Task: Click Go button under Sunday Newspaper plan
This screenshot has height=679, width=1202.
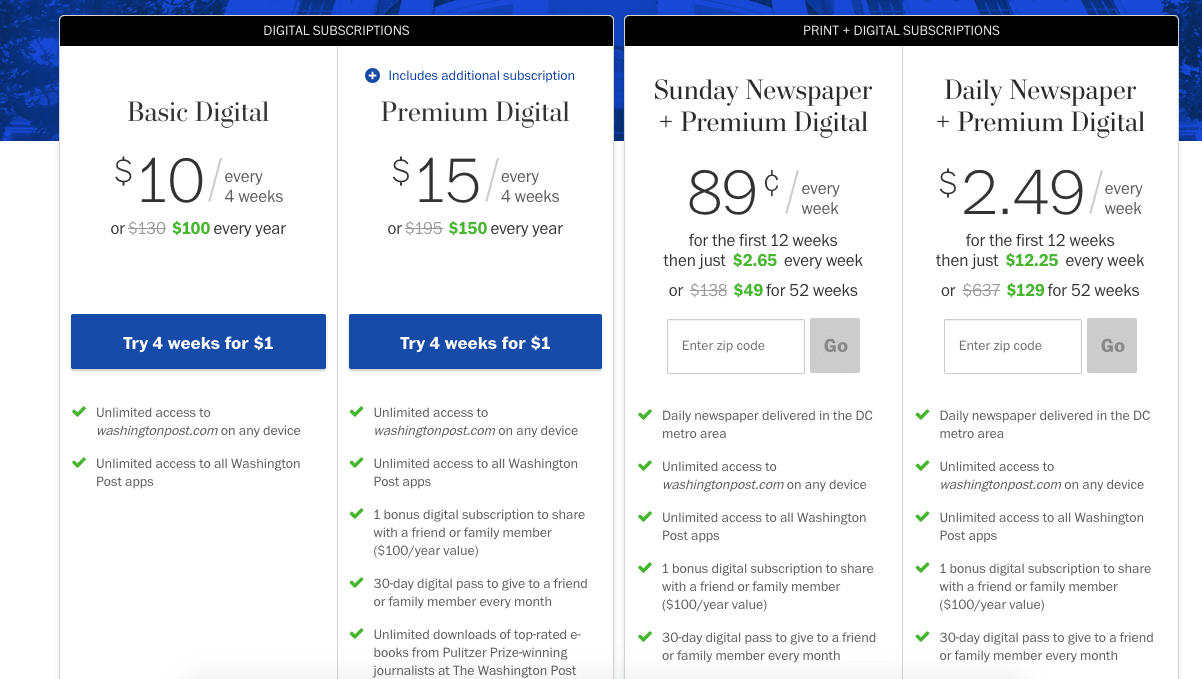Action: tap(835, 346)
